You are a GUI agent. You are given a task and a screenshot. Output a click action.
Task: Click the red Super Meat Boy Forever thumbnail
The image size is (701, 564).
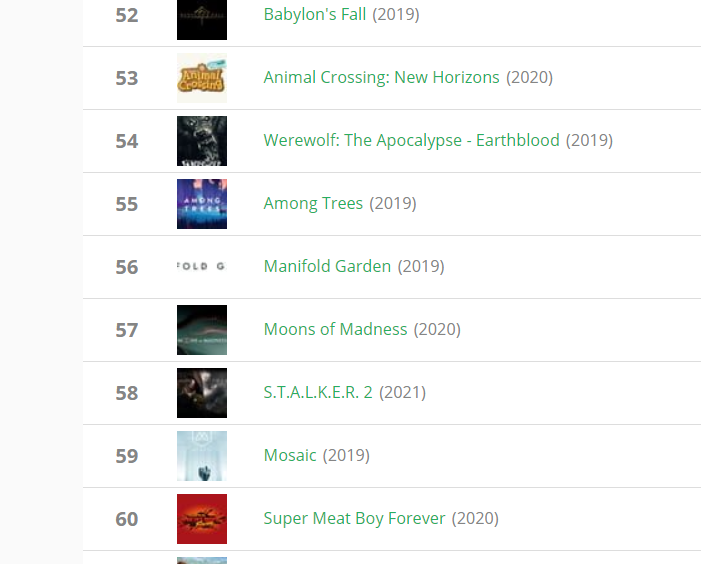(x=202, y=519)
